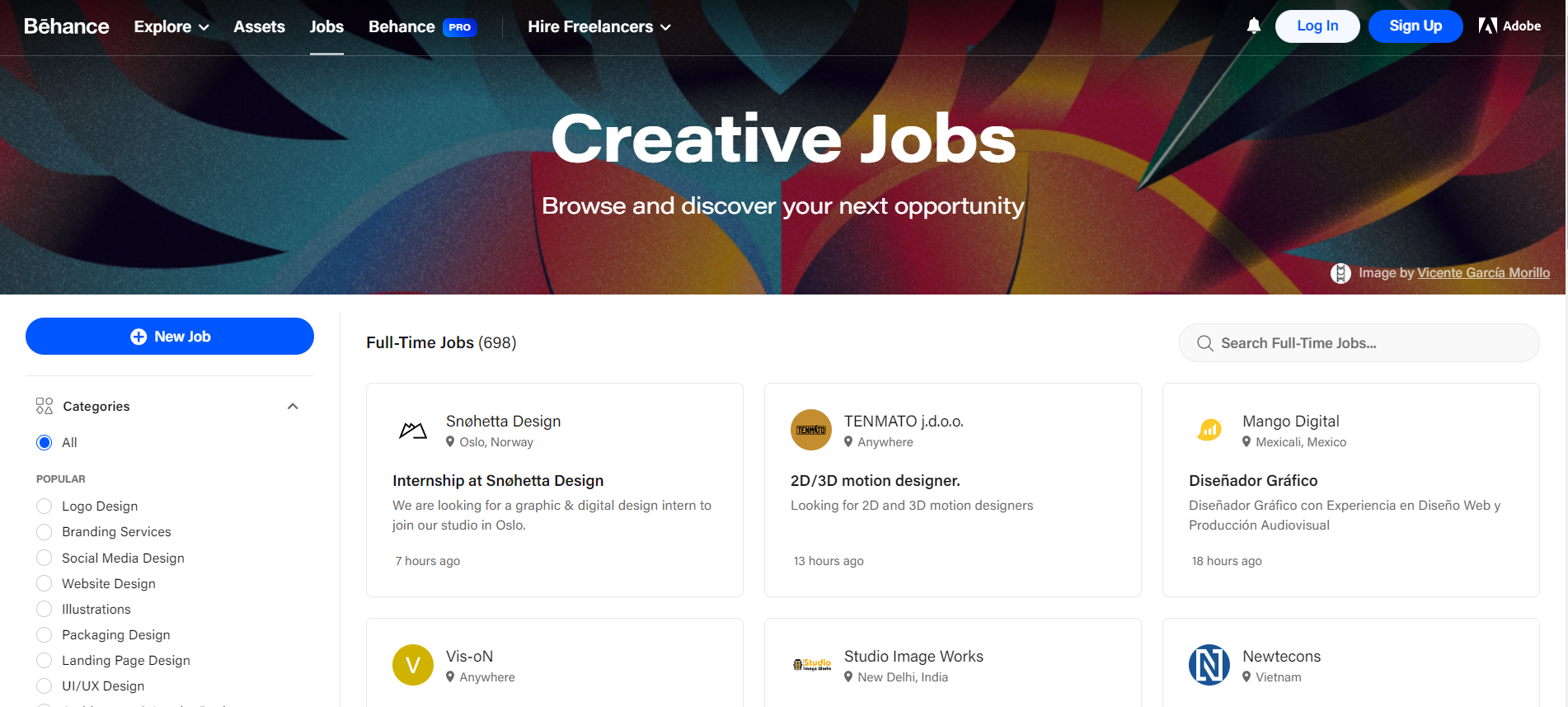Check the UI/UX Design category
The height and width of the screenshot is (707, 1568).
[43, 686]
